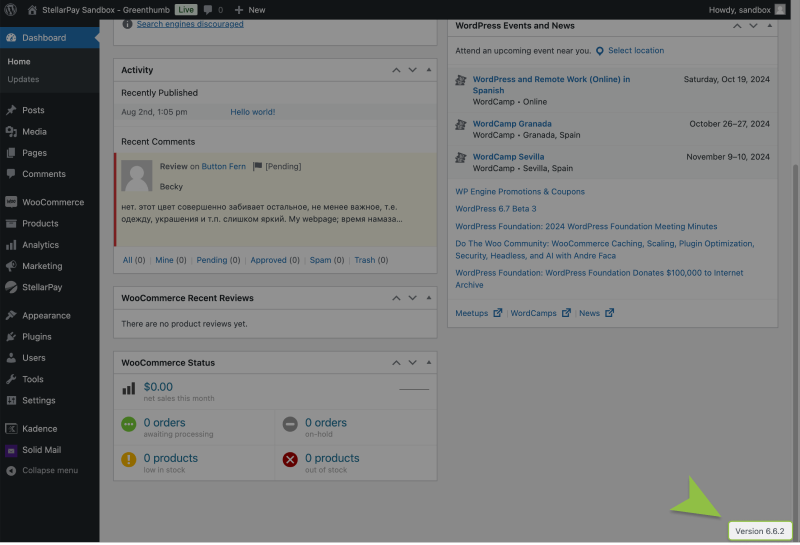Open the Posts menu item
This screenshot has width=800, height=545.
click(33, 110)
